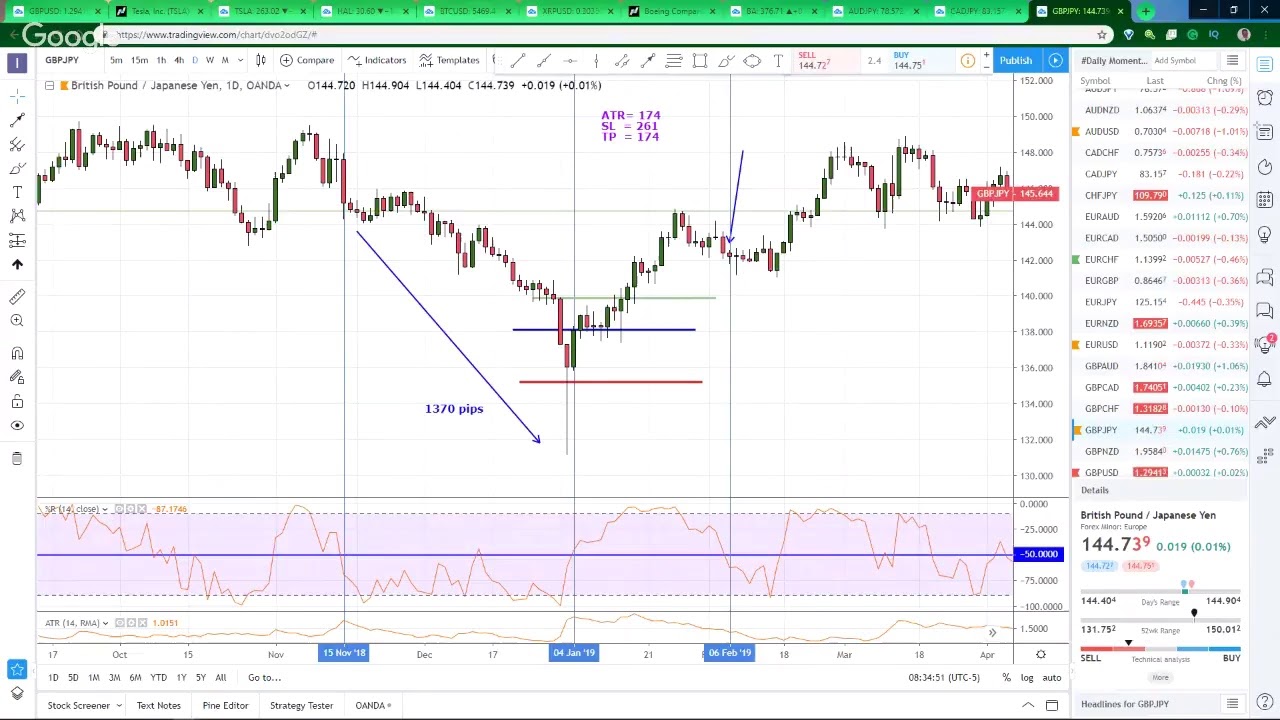Screen dimensions: 1280x720
Task: Select the CADJPY row in the watchlist
Action: point(1161,174)
